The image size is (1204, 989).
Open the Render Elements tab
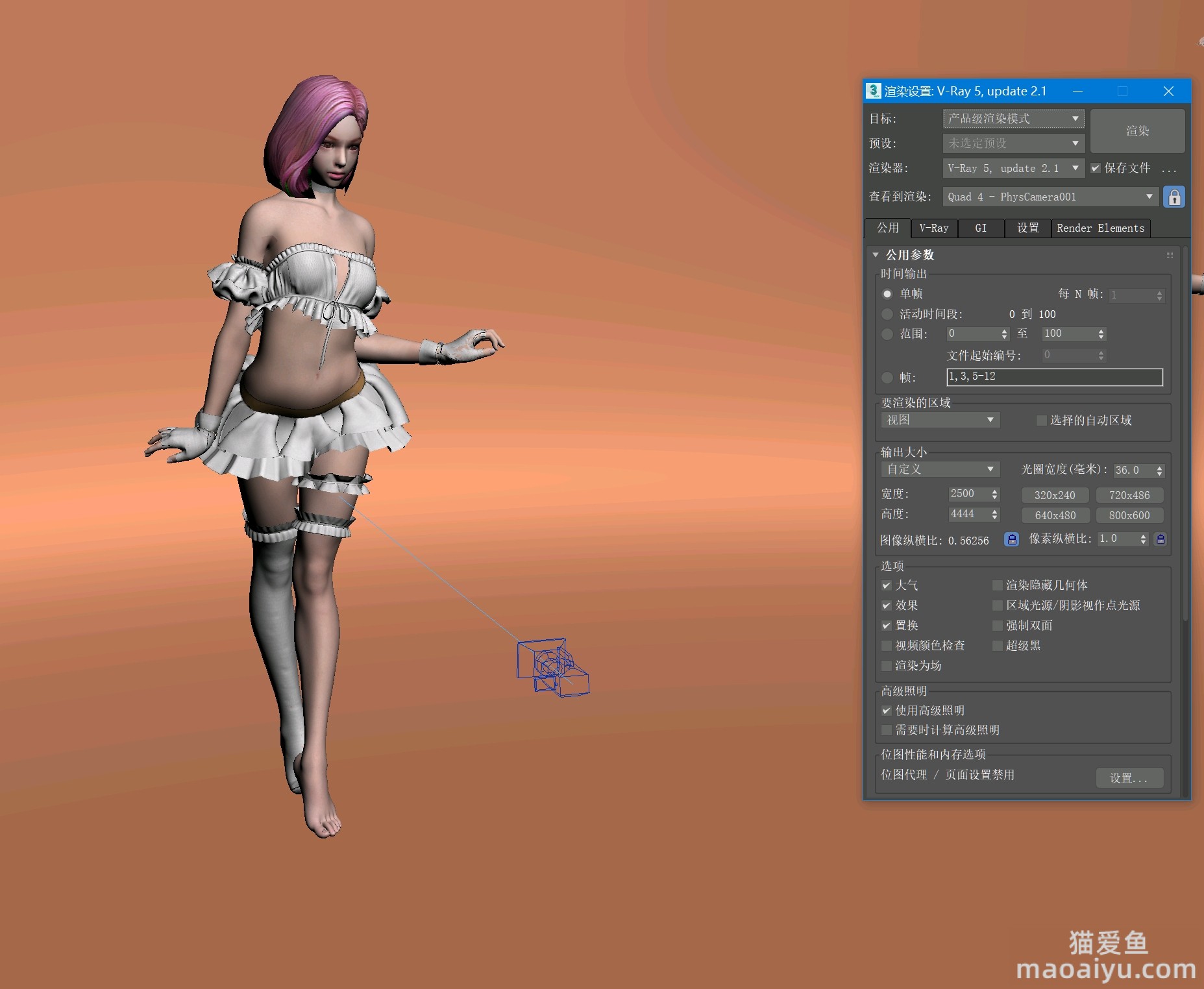tap(1100, 228)
